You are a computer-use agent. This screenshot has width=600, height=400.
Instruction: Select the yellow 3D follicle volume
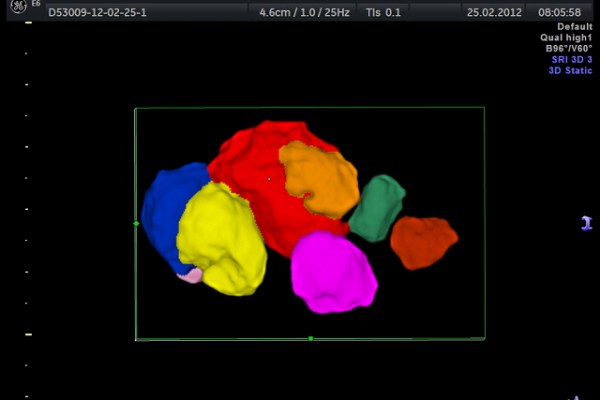coord(222,240)
